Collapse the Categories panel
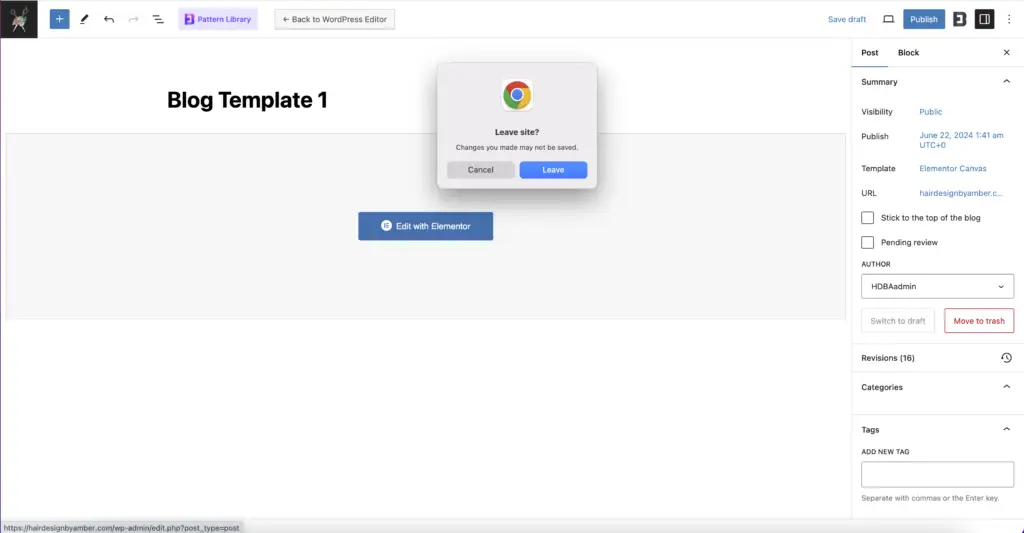This screenshot has height=533, width=1024. (x=1006, y=387)
